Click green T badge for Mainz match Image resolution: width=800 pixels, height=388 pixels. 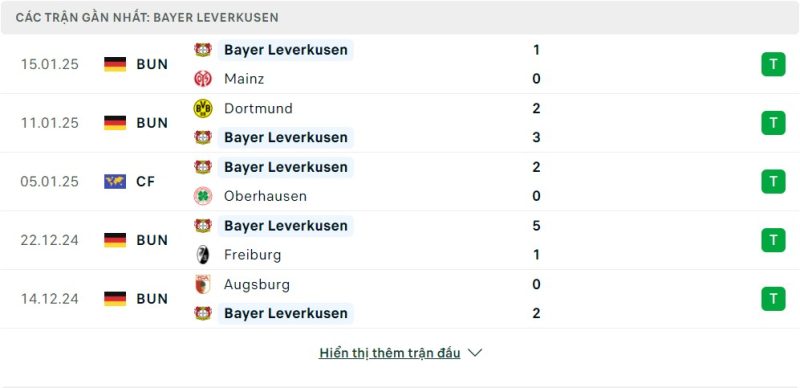773,64
